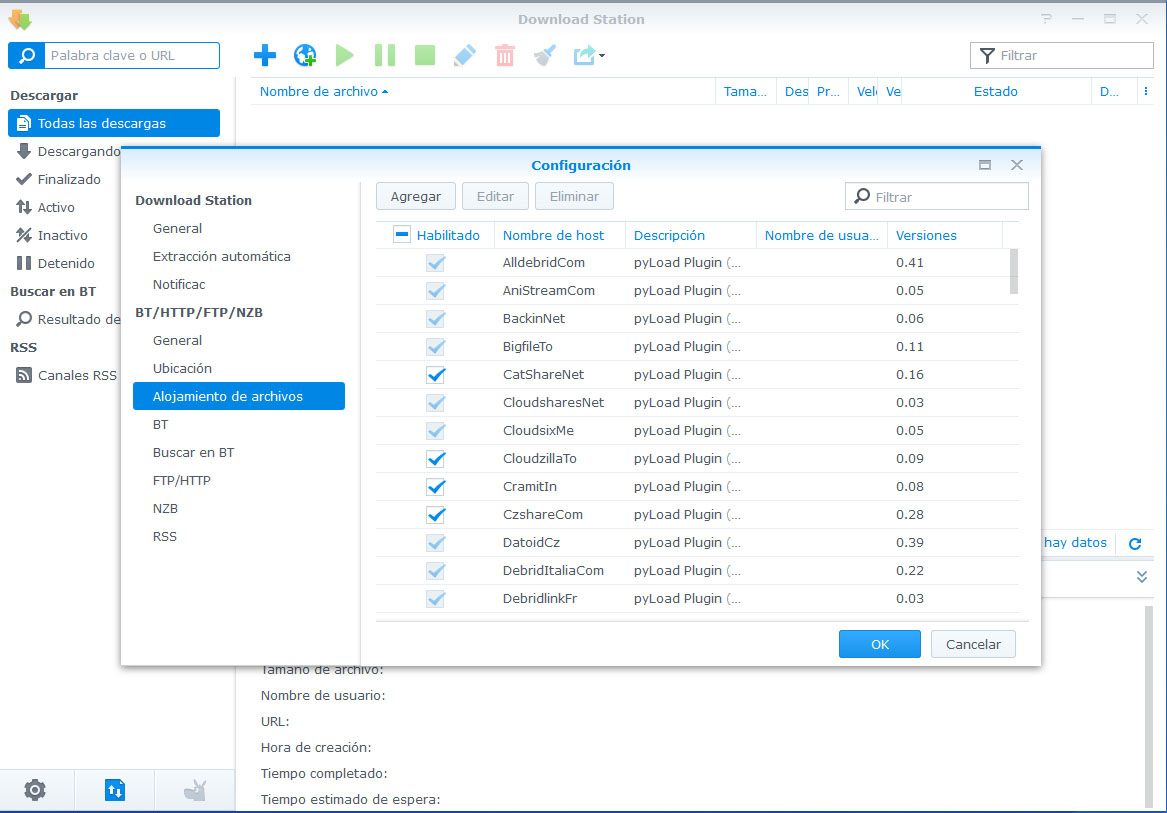
Task: Sort main list by Estado column
Action: point(996,92)
